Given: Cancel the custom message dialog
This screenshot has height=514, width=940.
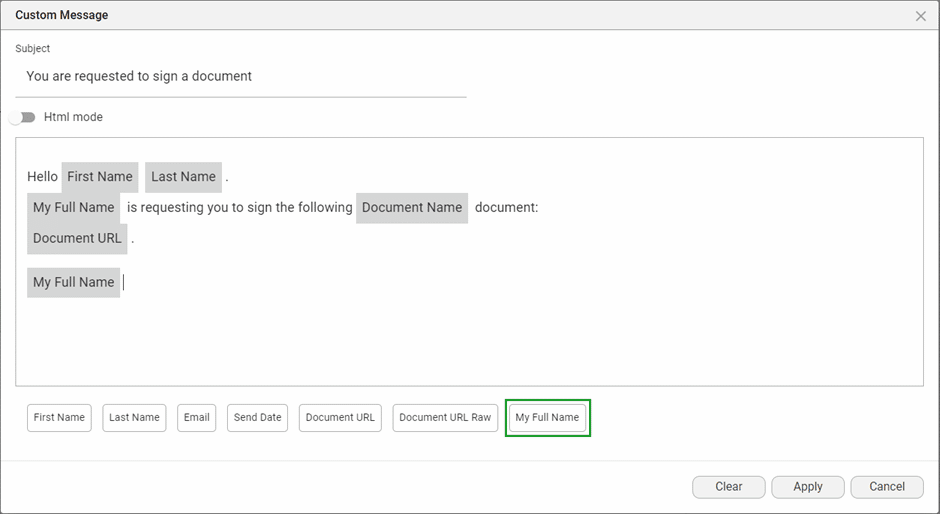Looking at the screenshot, I should [x=886, y=487].
